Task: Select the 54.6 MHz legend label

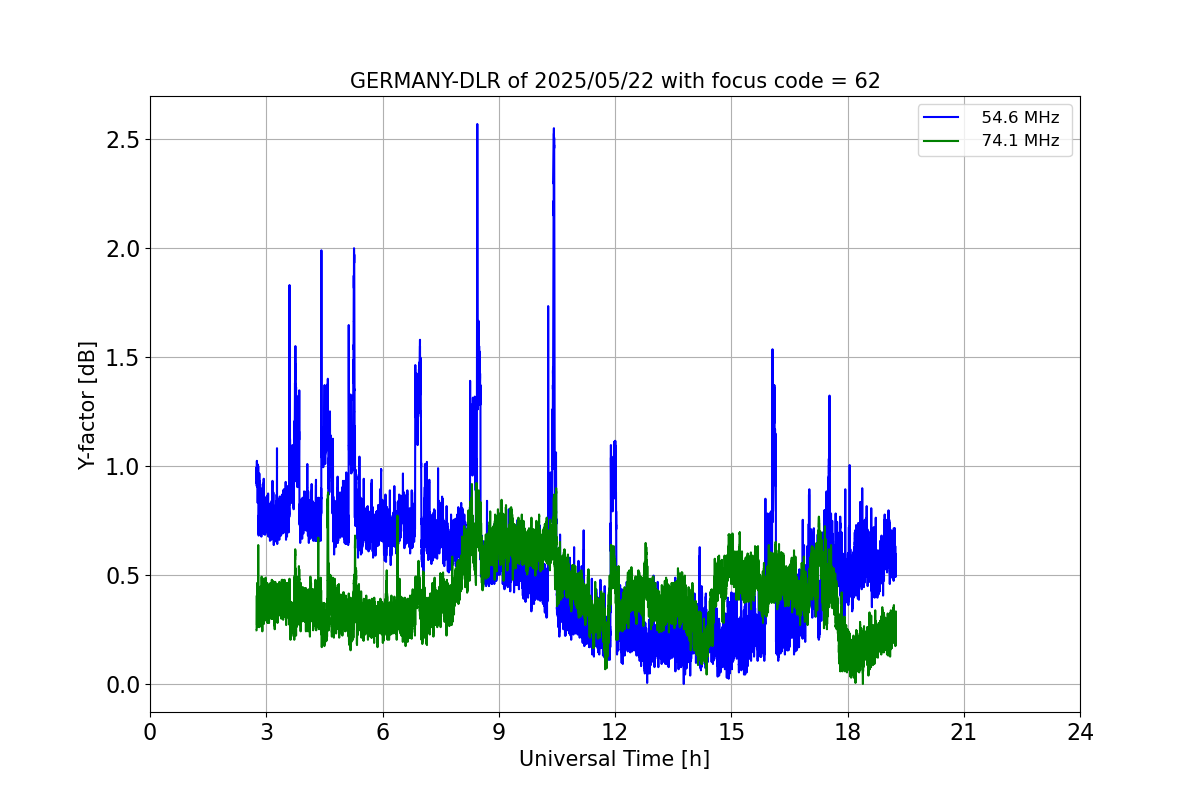Action: click(1020, 118)
